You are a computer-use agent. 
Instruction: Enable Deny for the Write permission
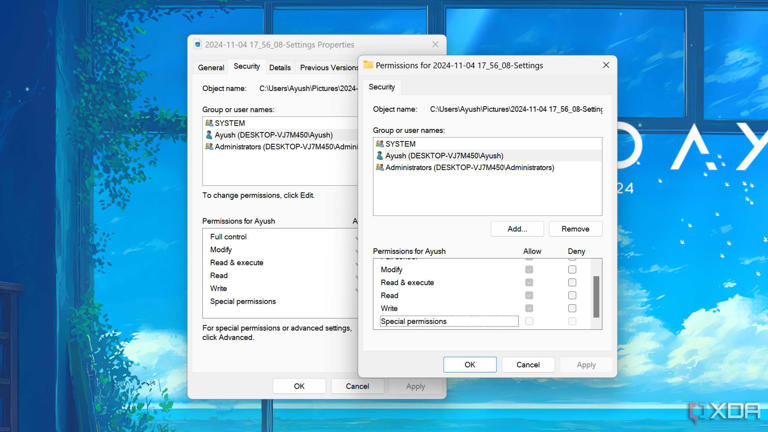tap(572, 309)
